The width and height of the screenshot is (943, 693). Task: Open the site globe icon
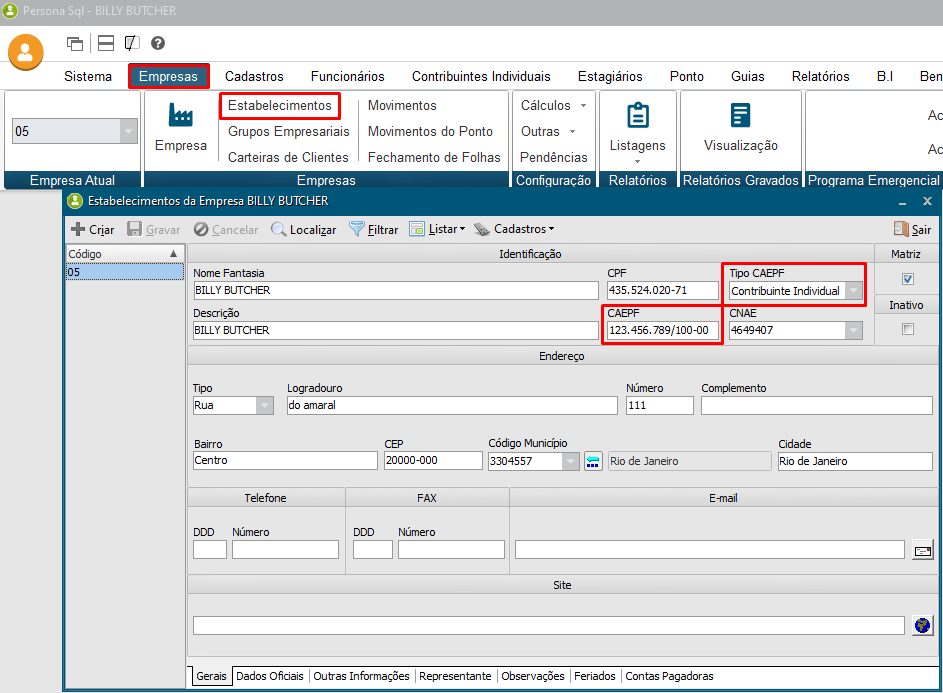point(923,625)
